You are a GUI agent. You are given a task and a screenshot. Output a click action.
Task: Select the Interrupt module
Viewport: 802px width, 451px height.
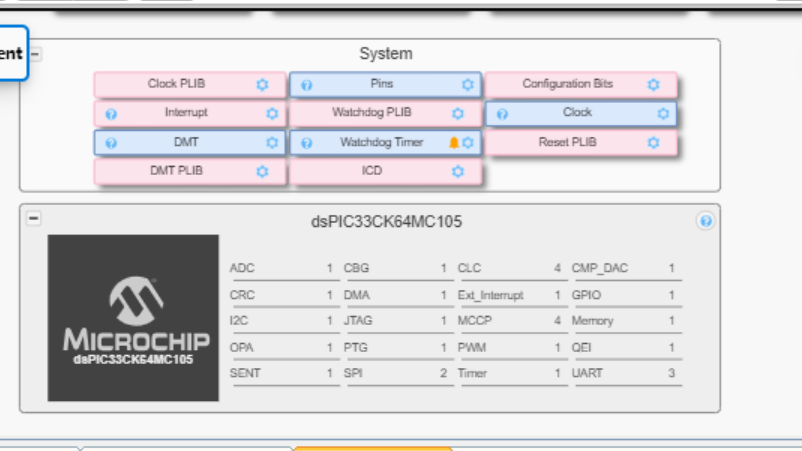coord(190,113)
